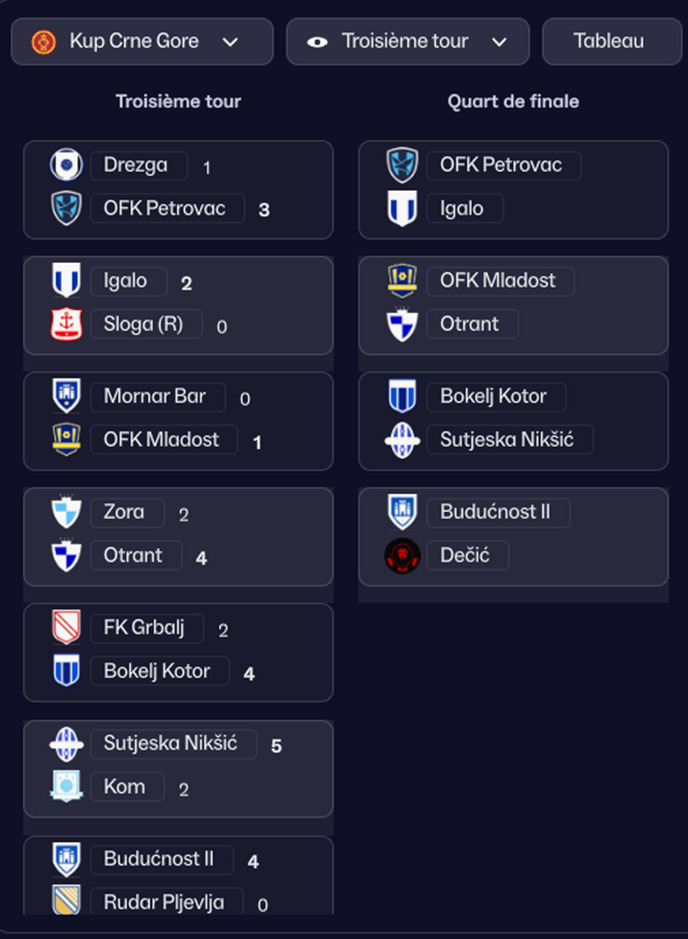Click the Sloga (R) club crest
Image resolution: width=688 pixels, height=939 pixels.
[x=66, y=325]
